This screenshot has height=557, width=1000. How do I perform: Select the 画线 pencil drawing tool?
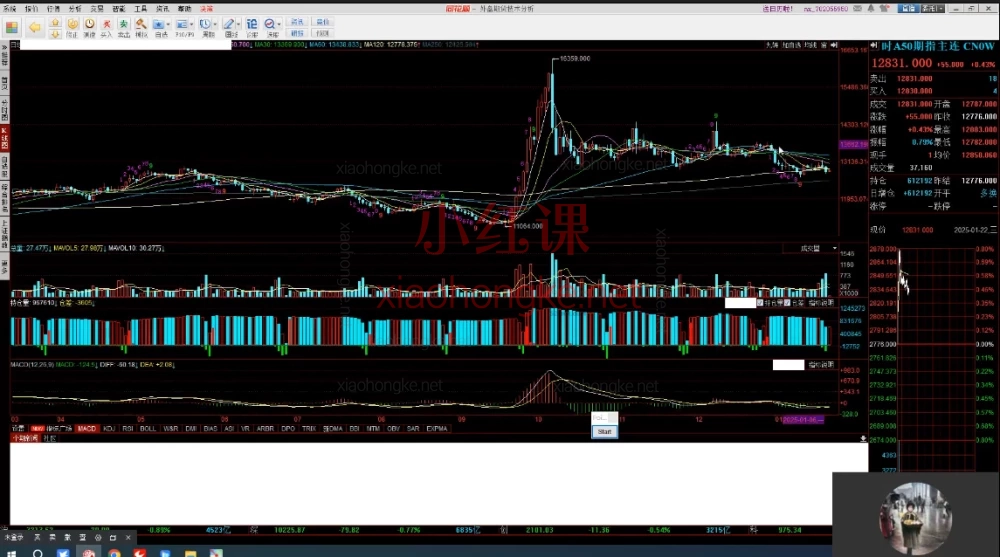tap(229, 27)
